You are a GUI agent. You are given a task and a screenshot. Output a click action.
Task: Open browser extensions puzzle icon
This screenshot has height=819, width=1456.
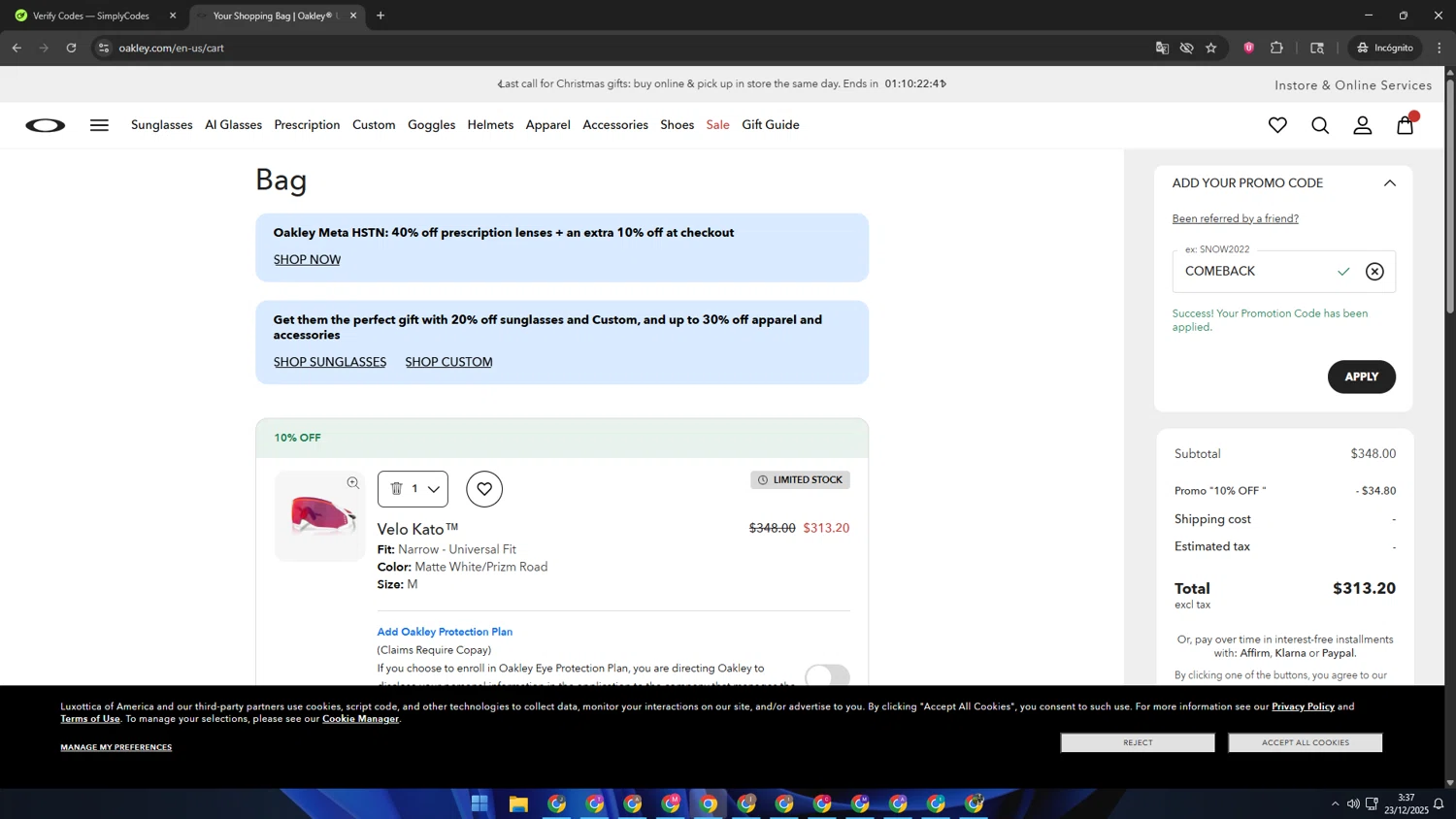(x=1277, y=48)
